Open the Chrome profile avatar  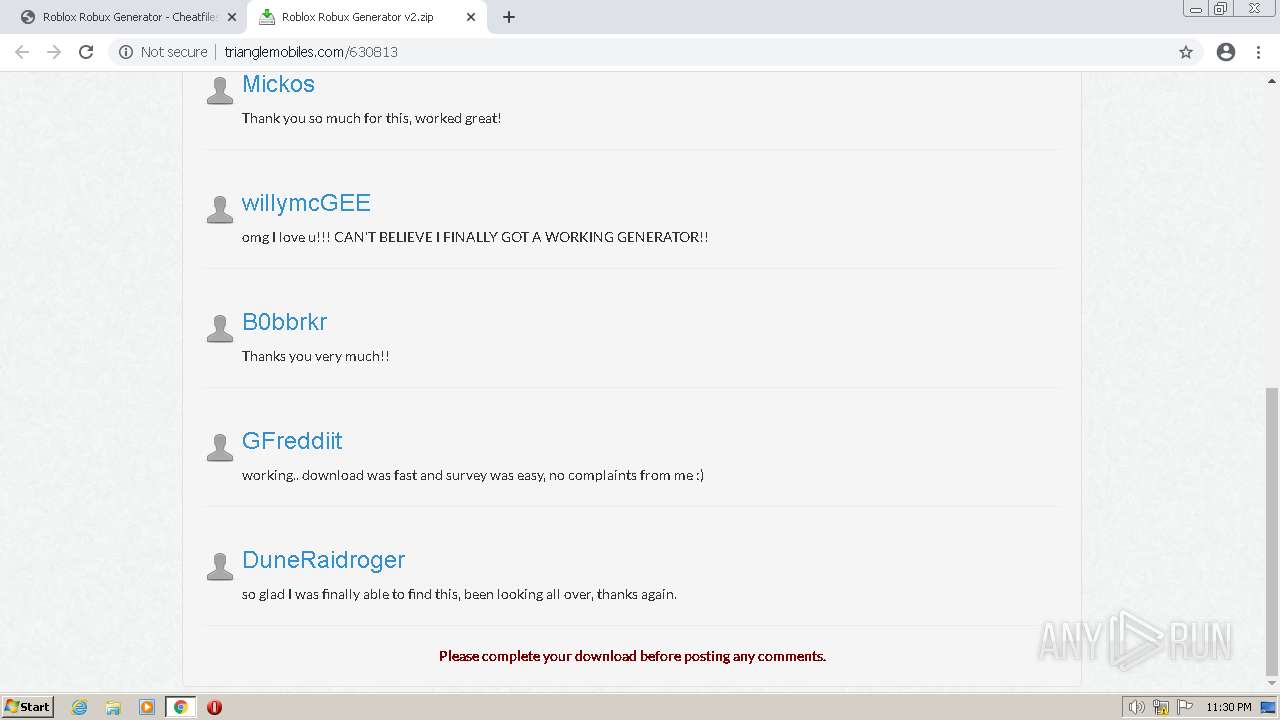pos(1226,52)
